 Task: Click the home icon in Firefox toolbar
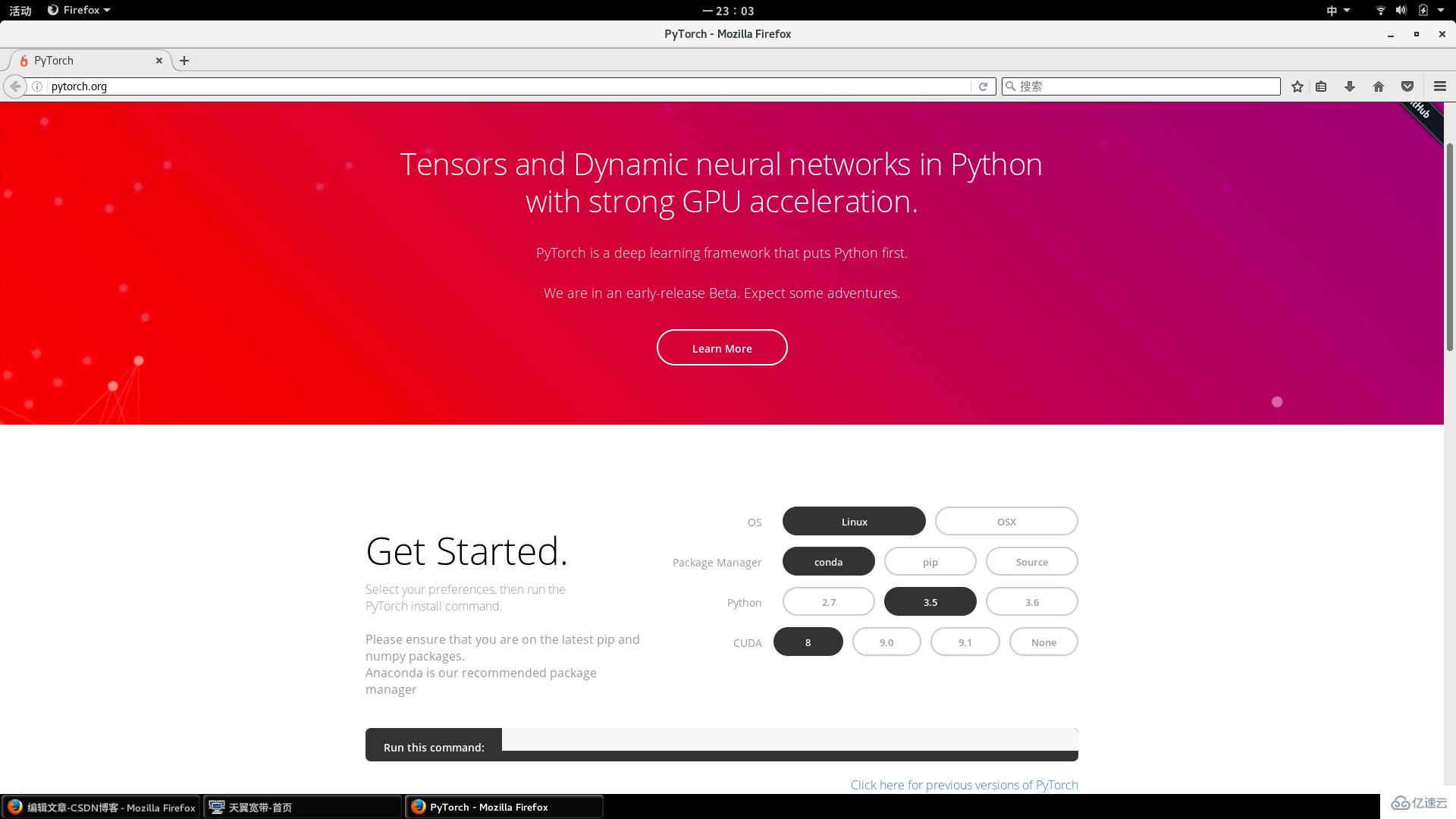[1378, 86]
